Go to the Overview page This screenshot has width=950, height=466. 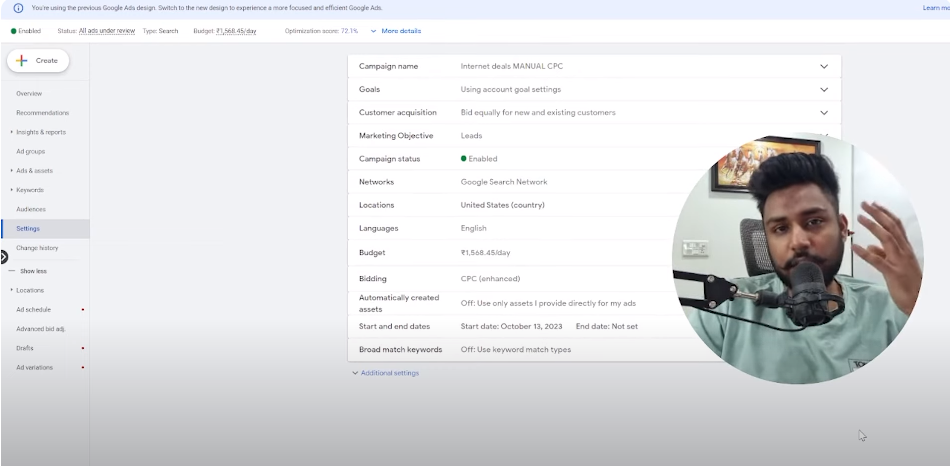[x=29, y=93]
